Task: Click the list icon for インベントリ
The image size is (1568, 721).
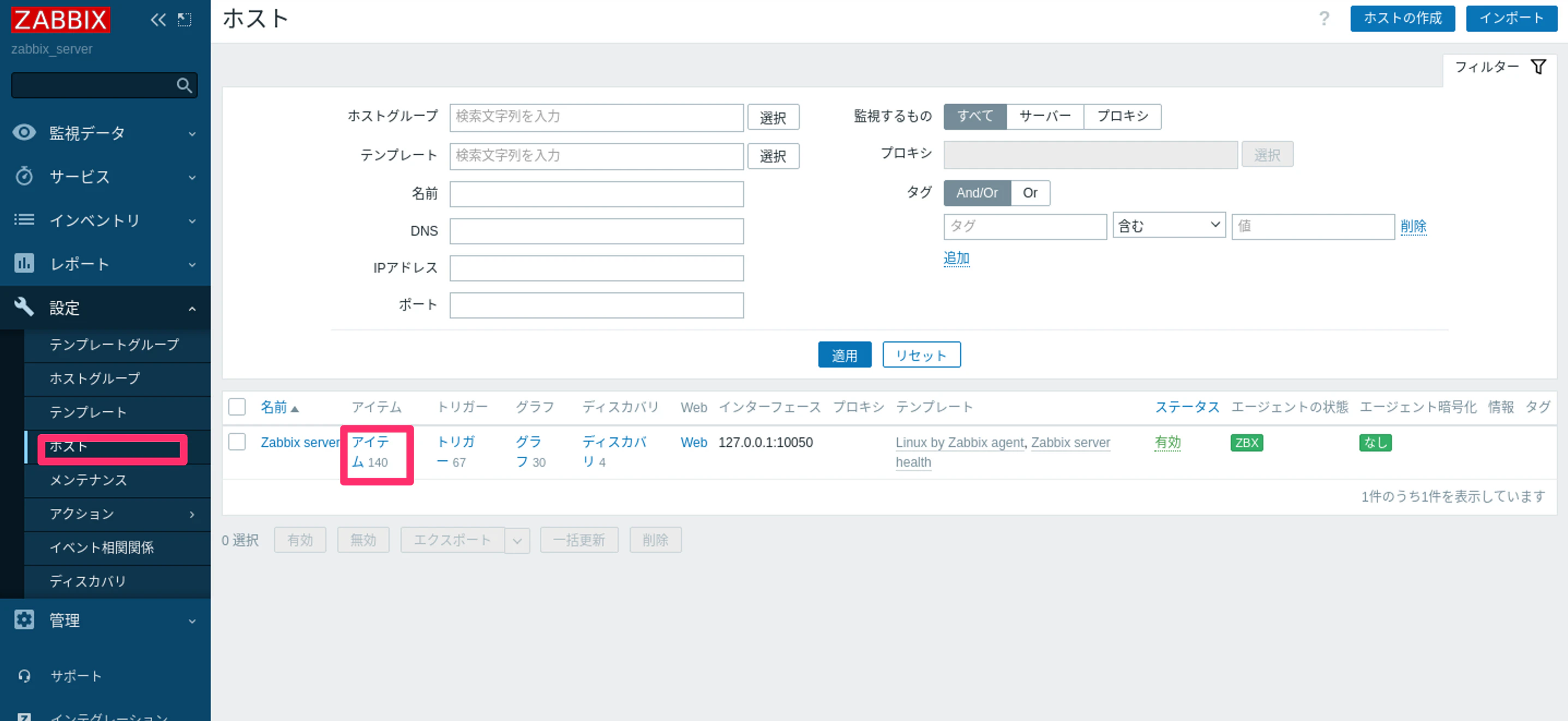Action: pyautogui.click(x=25, y=220)
